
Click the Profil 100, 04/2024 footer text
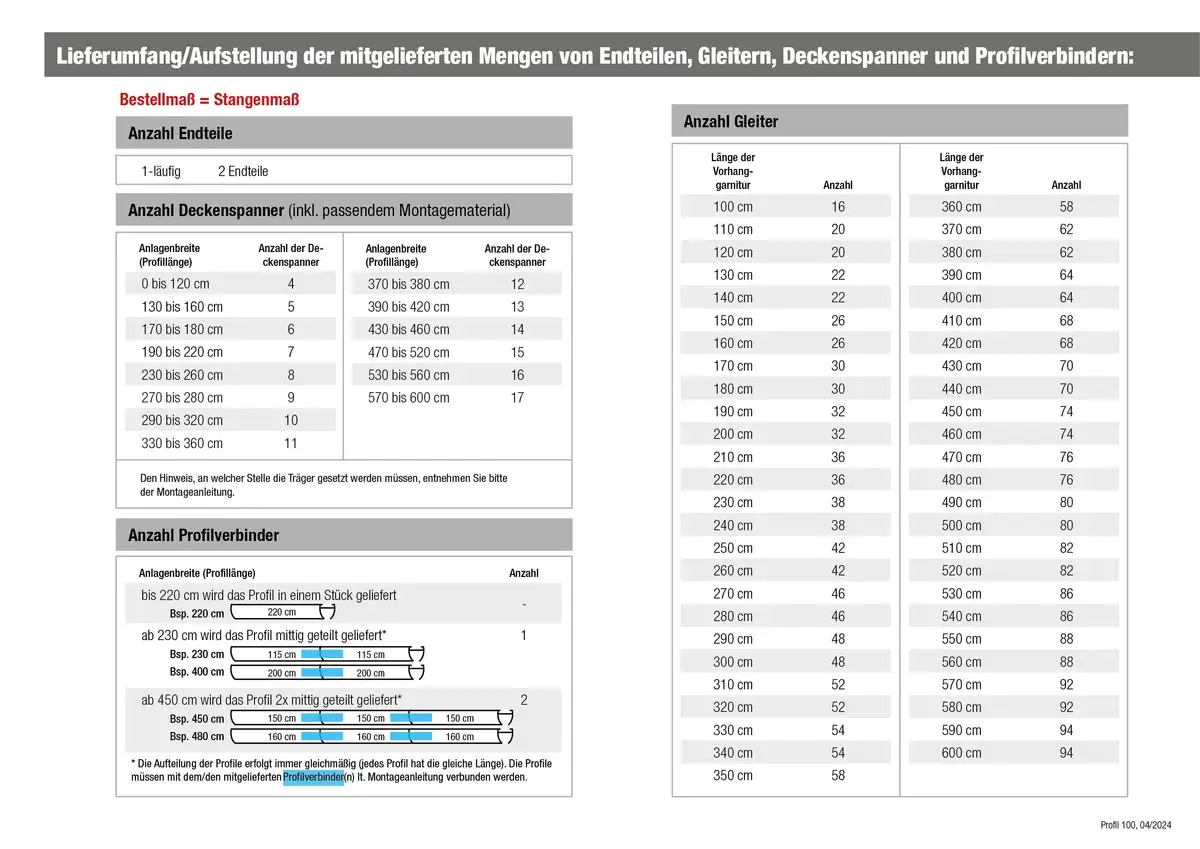[x=1134, y=825]
